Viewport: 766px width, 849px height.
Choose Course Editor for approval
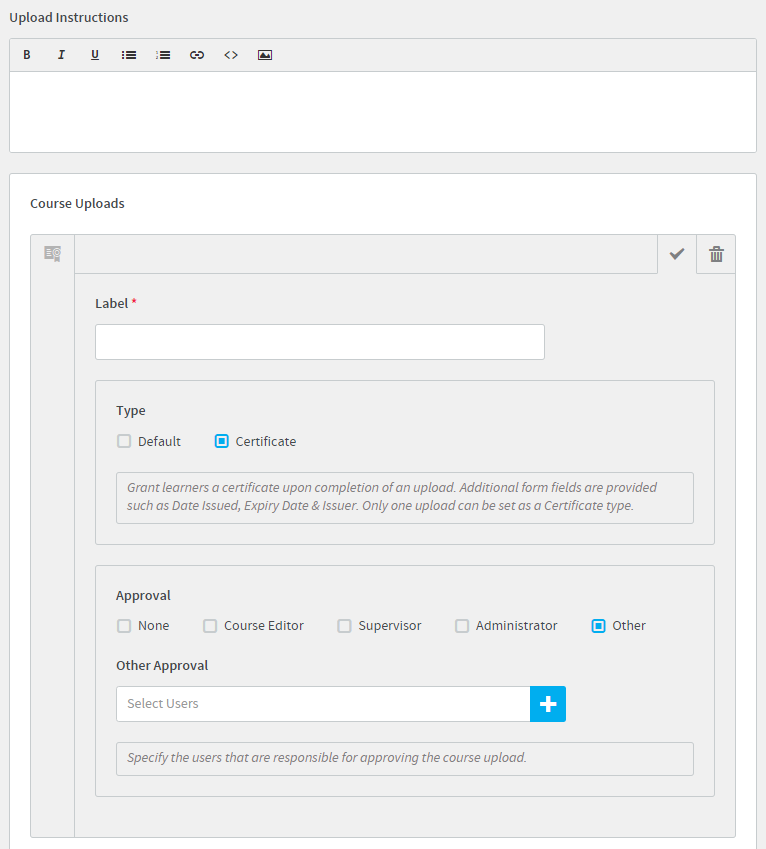[210, 626]
